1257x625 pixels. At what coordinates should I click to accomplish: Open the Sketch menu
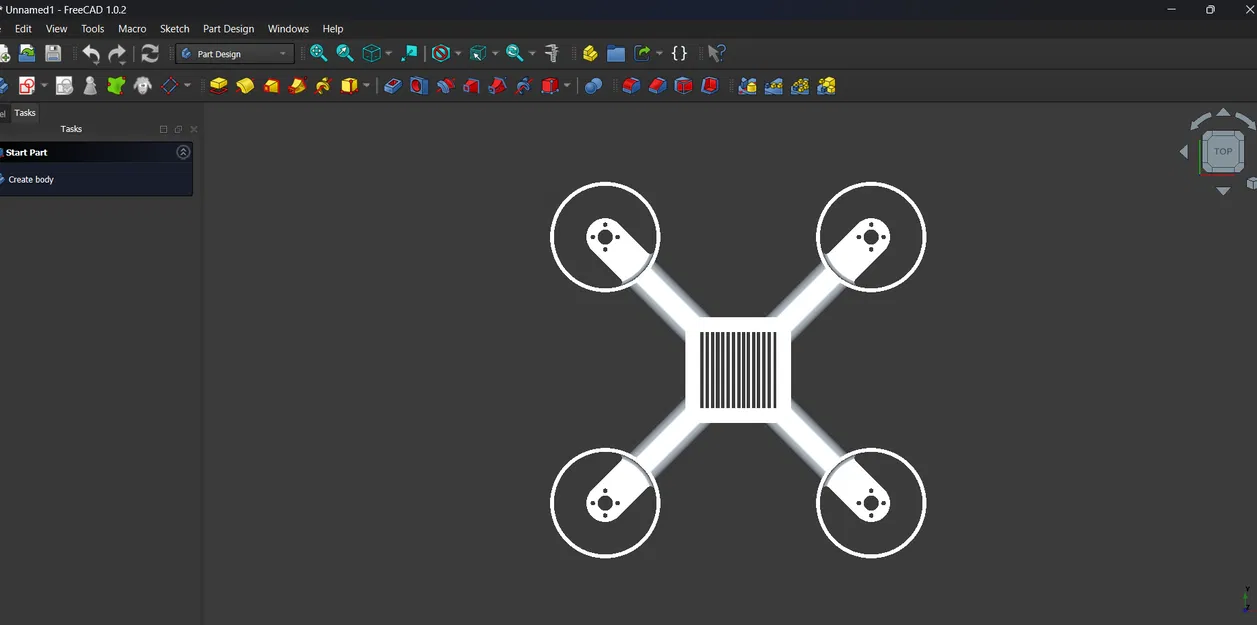tap(174, 28)
